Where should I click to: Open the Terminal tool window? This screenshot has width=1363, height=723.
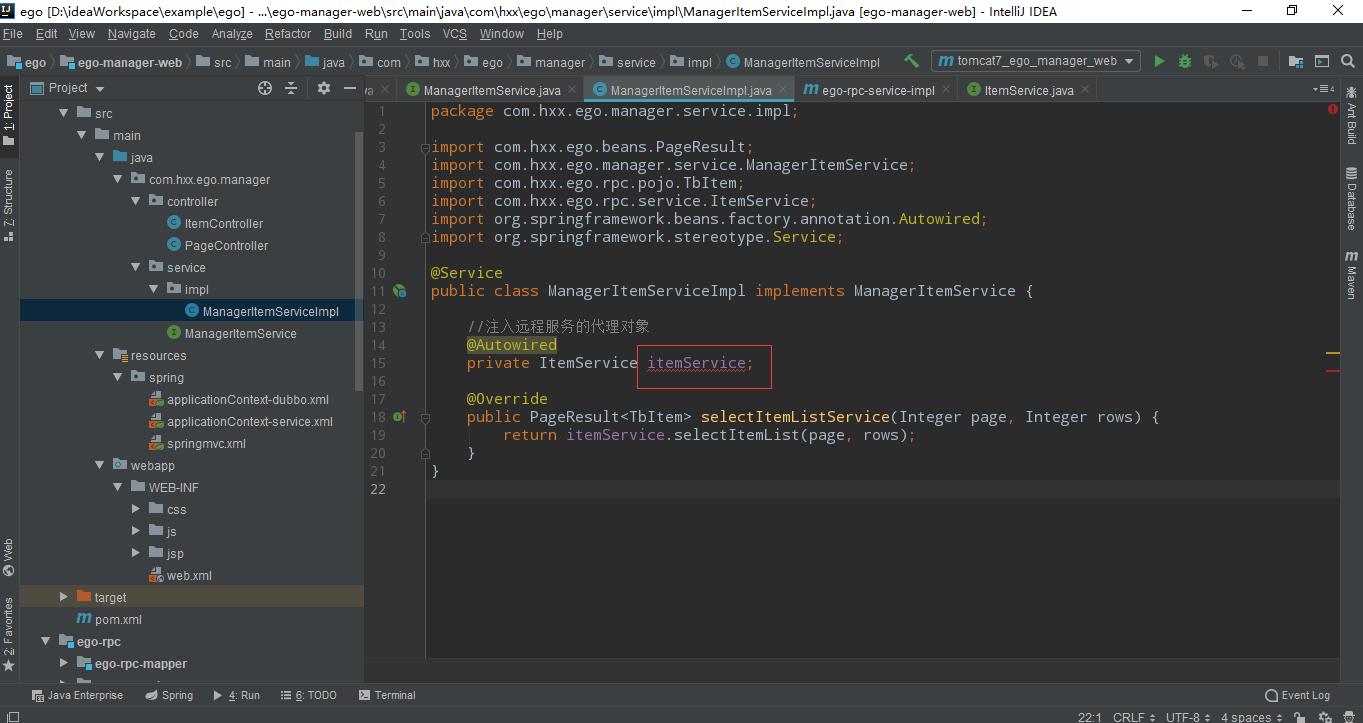click(x=387, y=695)
